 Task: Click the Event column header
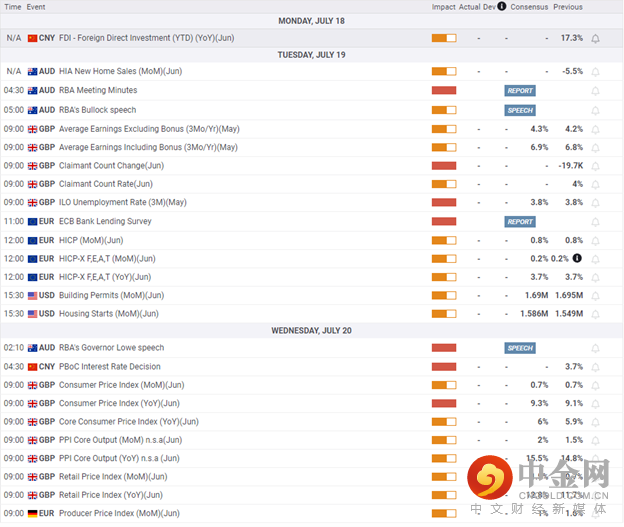pos(36,7)
